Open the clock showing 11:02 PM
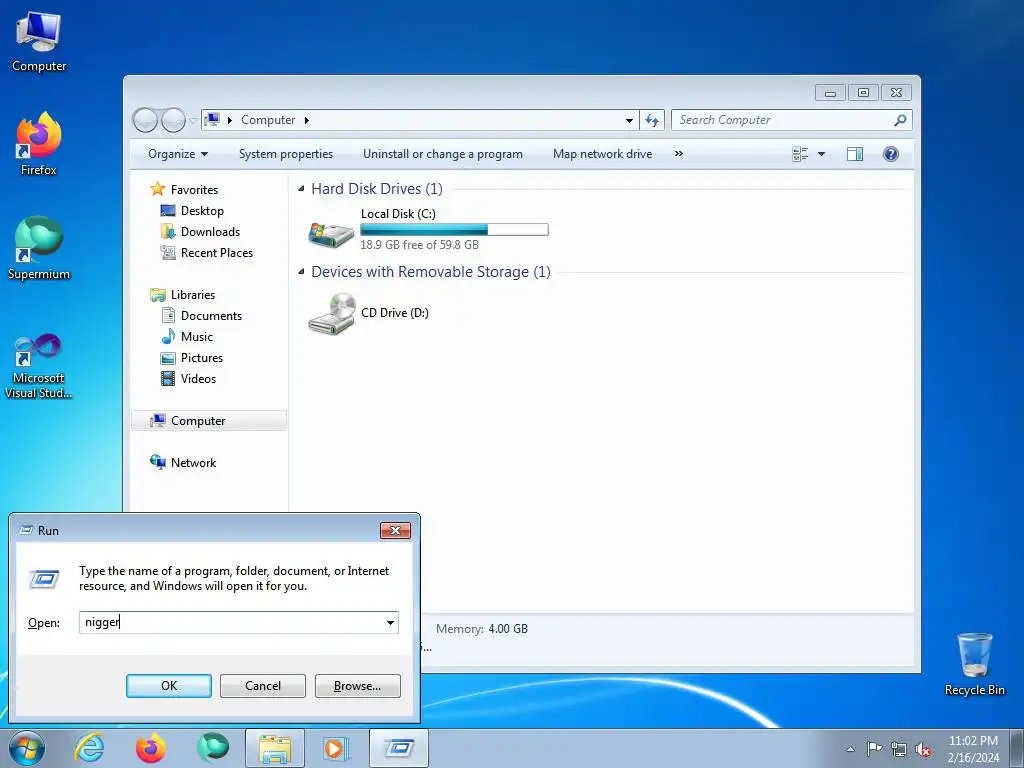This screenshot has width=1024, height=768. (x=973, y=748)
